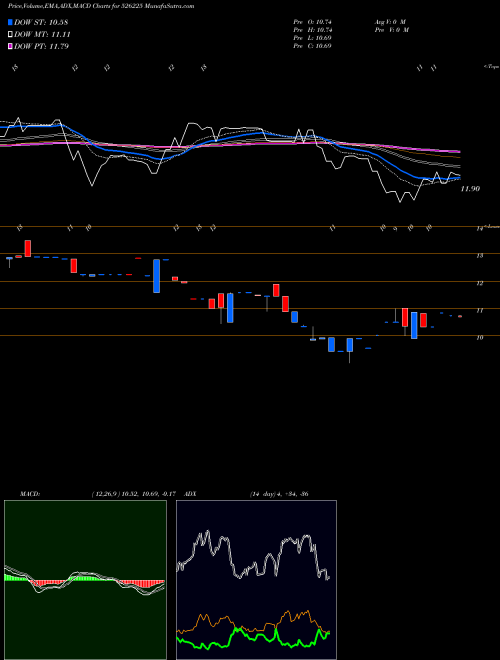Click the ADX '(14 day)' values text
This screenshot has height=660, width=500.
tap(279, 494)
